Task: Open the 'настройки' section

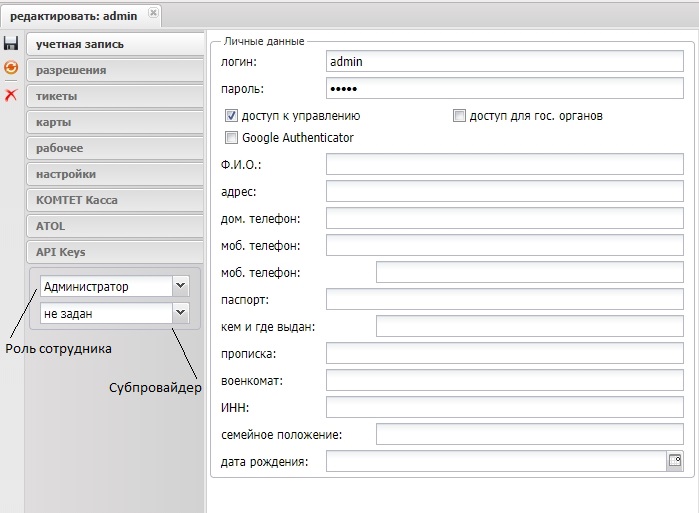Action: coord(114,174)
